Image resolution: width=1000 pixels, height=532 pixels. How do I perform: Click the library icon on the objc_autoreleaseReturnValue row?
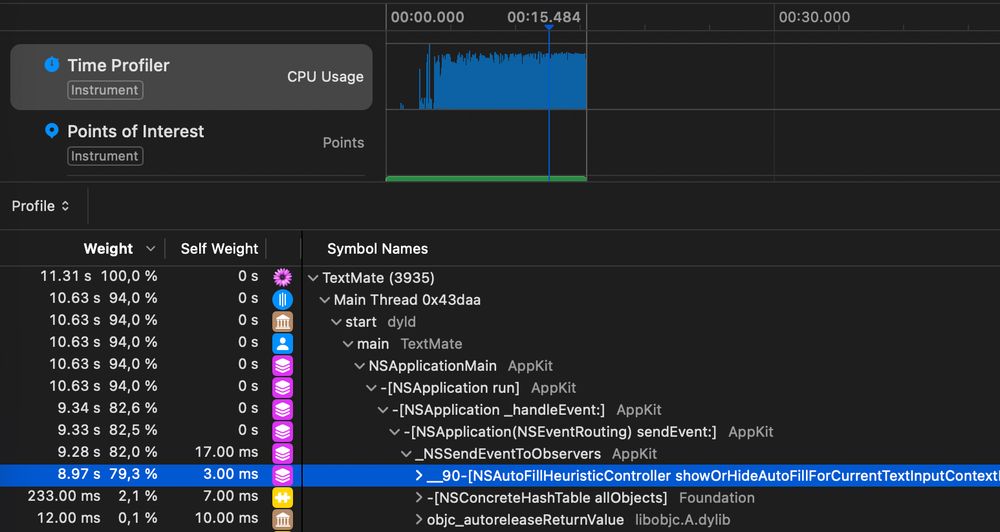(x=283, y=519)
